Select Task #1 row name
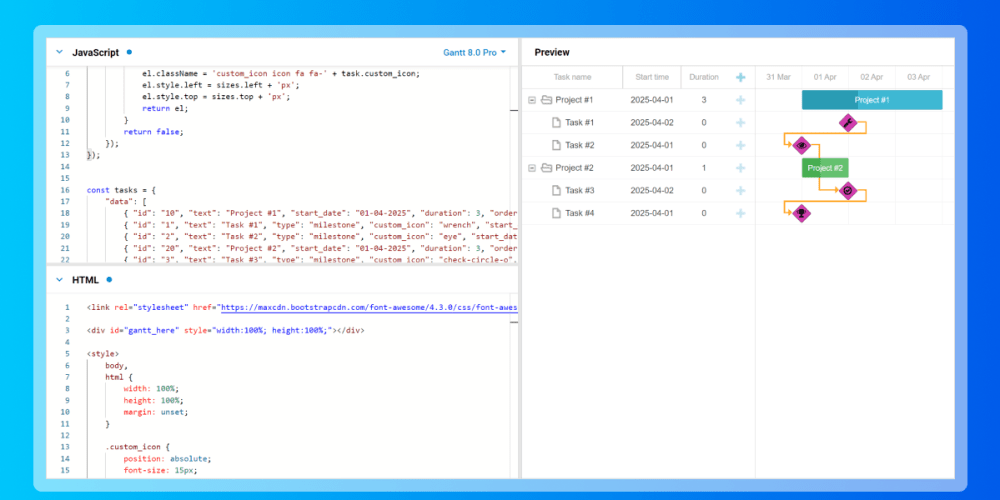Viewport: 1000px width, 500px height. pos(580,122)
